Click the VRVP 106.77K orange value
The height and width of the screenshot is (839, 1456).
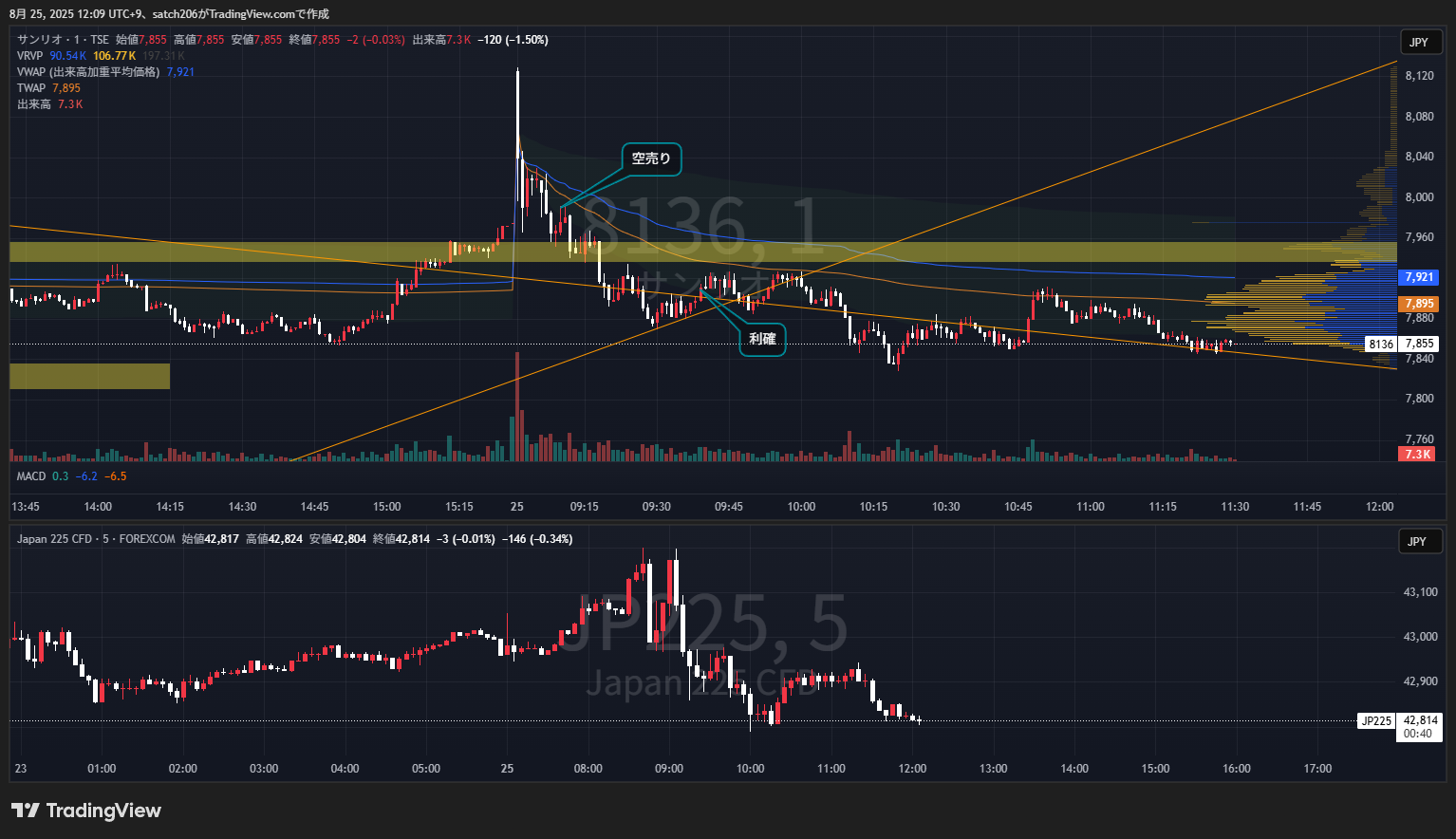pyautogui.click(x=115, y=56)
